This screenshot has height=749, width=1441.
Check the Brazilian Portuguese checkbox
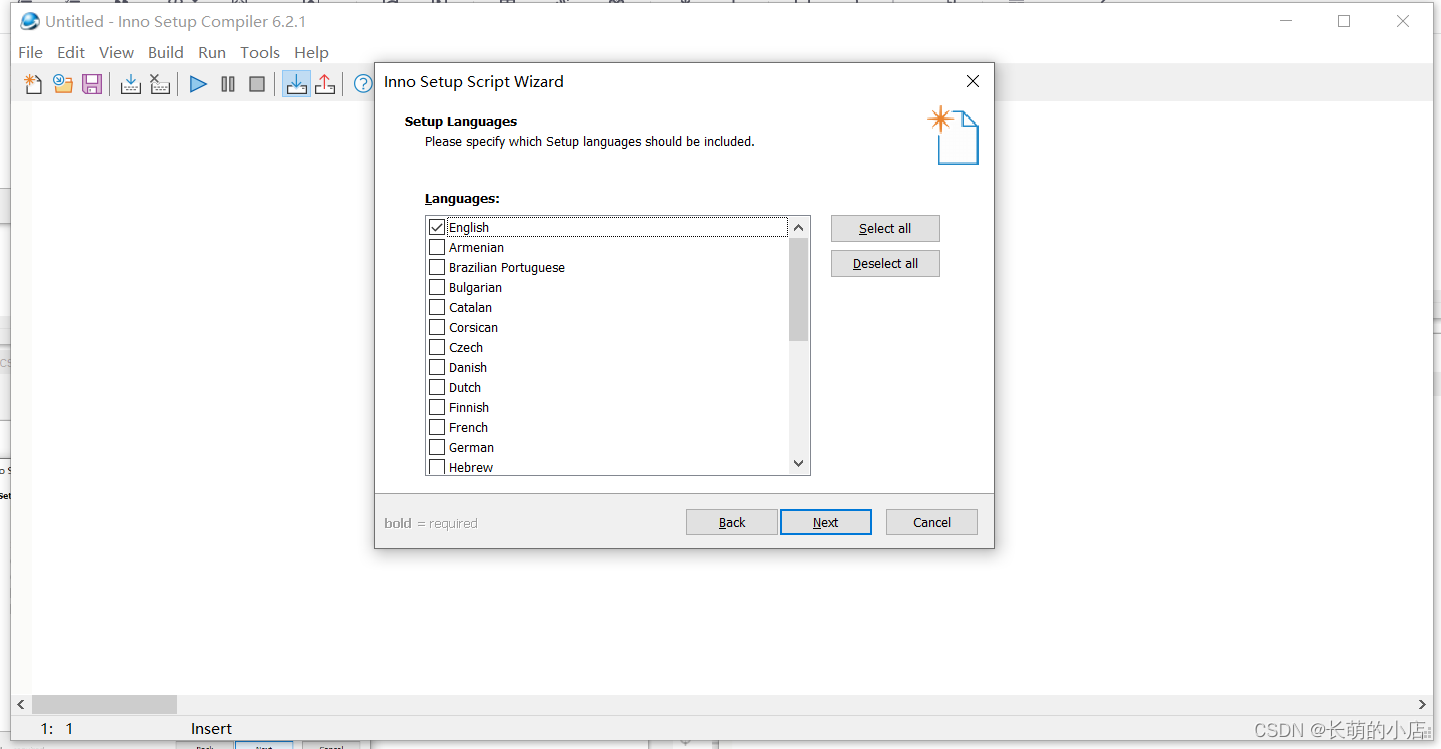(437, 267)
